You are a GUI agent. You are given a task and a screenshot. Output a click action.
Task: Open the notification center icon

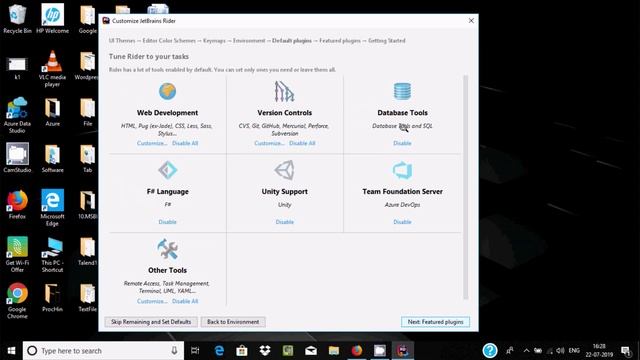(626, 351)
